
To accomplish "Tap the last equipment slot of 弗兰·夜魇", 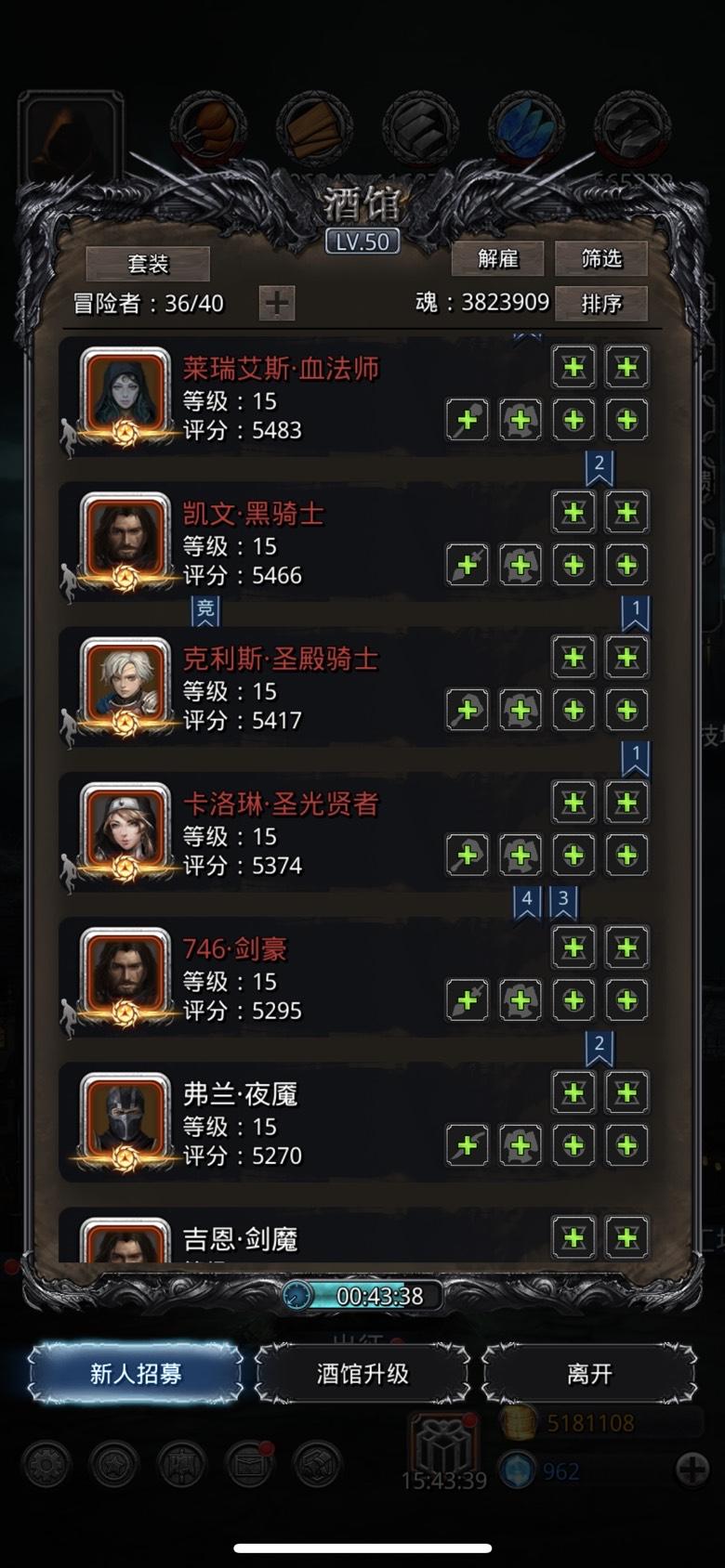I will pyautogui.click(x=627, y=1145).
